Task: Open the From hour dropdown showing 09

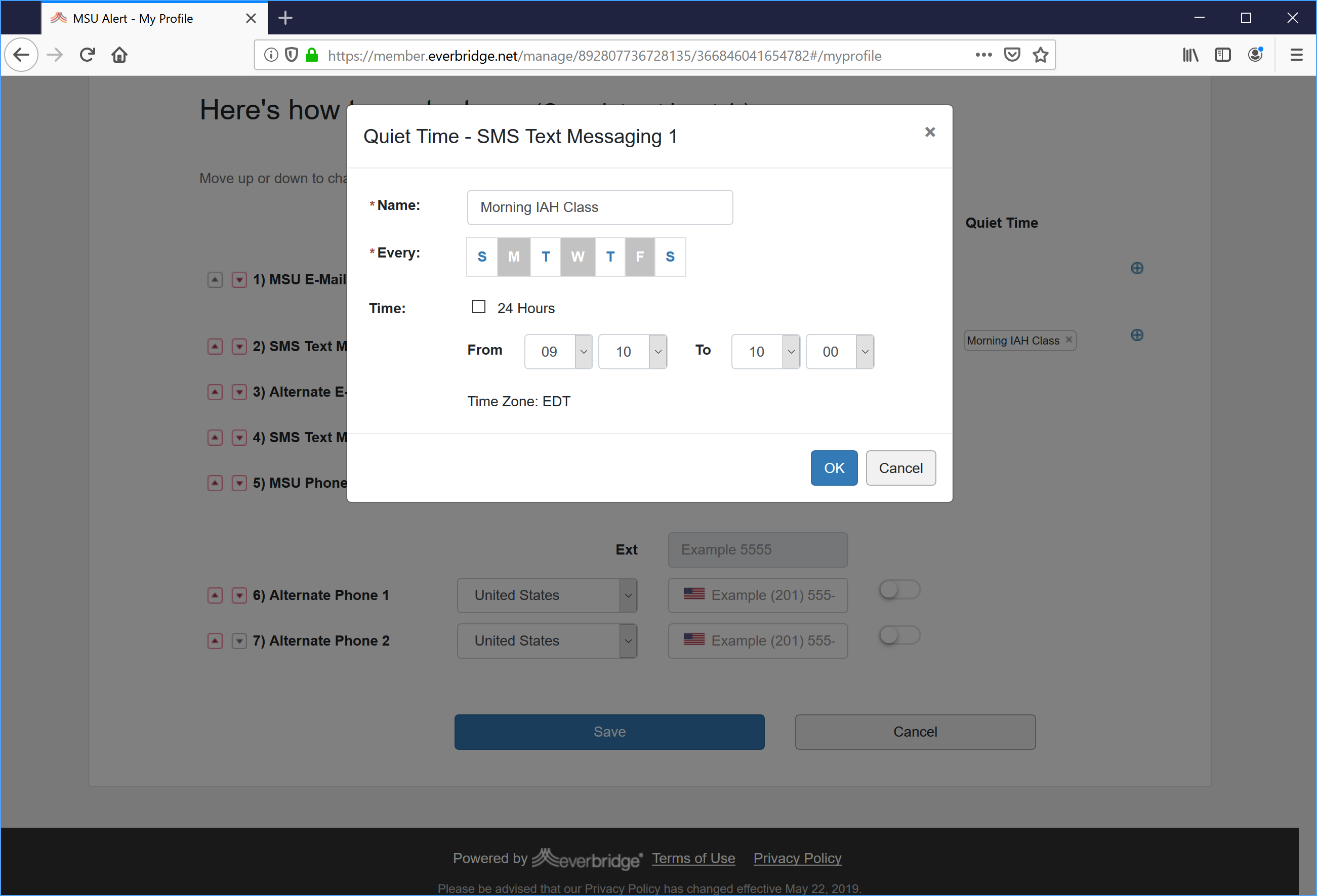Action: (558, 352)
